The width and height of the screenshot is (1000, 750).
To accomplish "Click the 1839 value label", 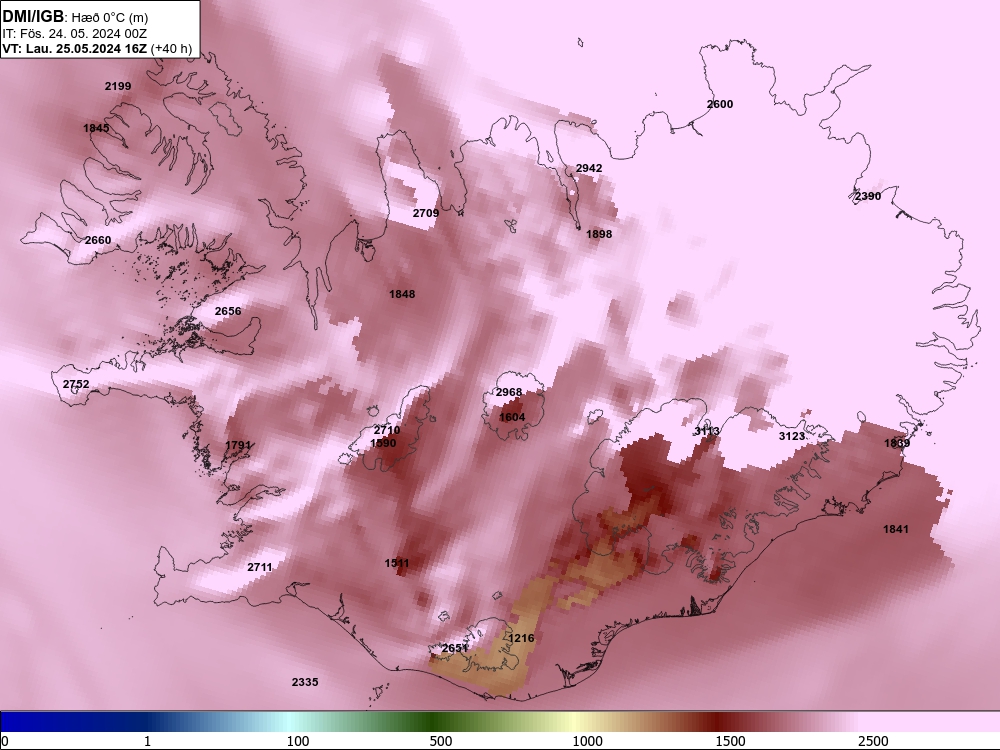I will point(897,443).
